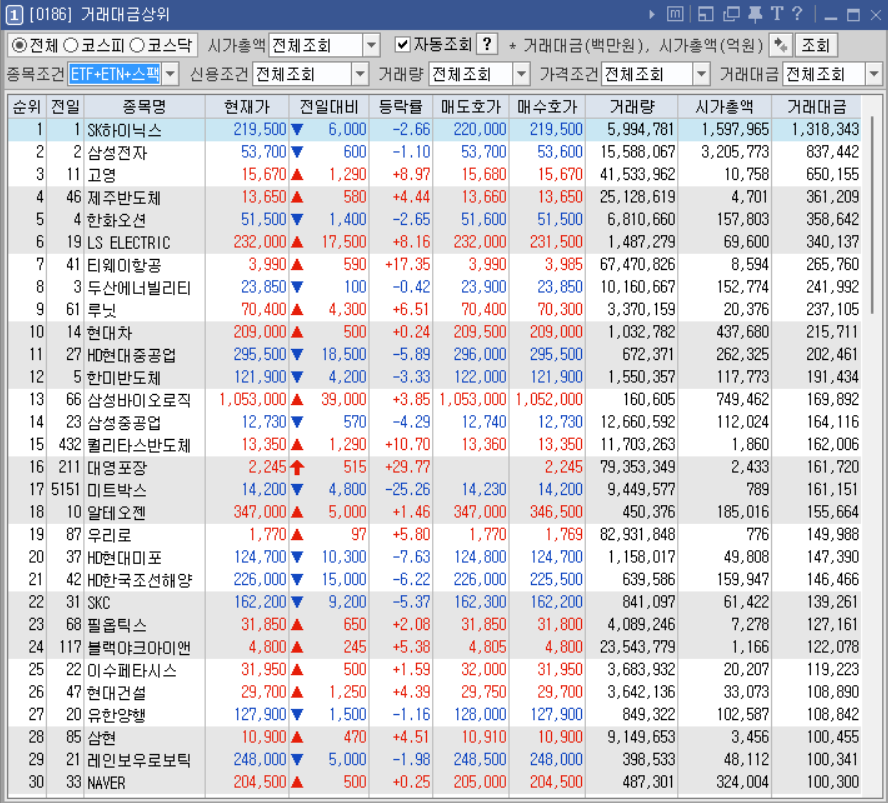The image size is (888, 803).
Task: Select the 한화오션 stock name
Action: point(116,220)
